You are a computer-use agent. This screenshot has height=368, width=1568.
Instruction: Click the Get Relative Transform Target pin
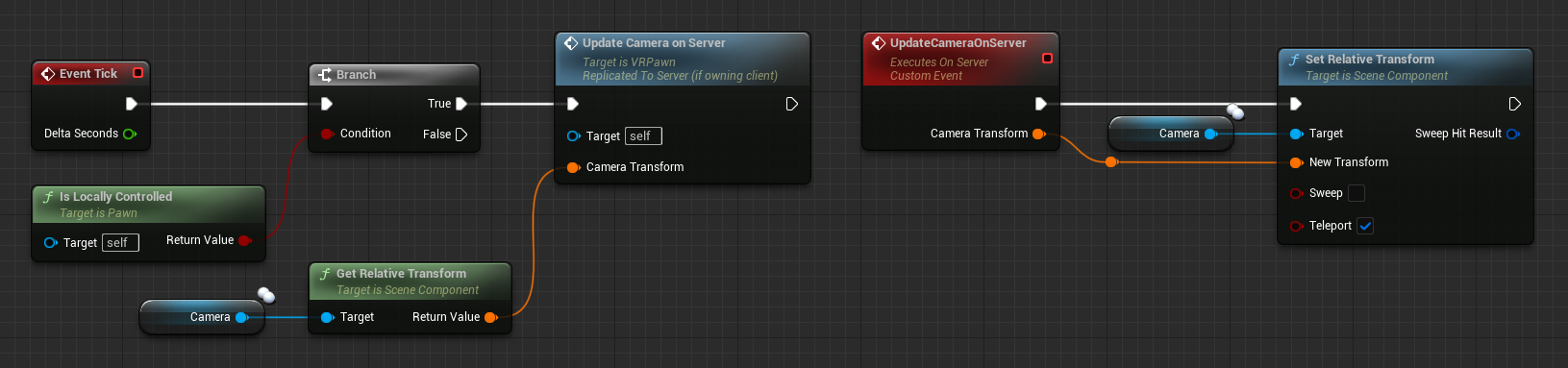tap(327, 317)
